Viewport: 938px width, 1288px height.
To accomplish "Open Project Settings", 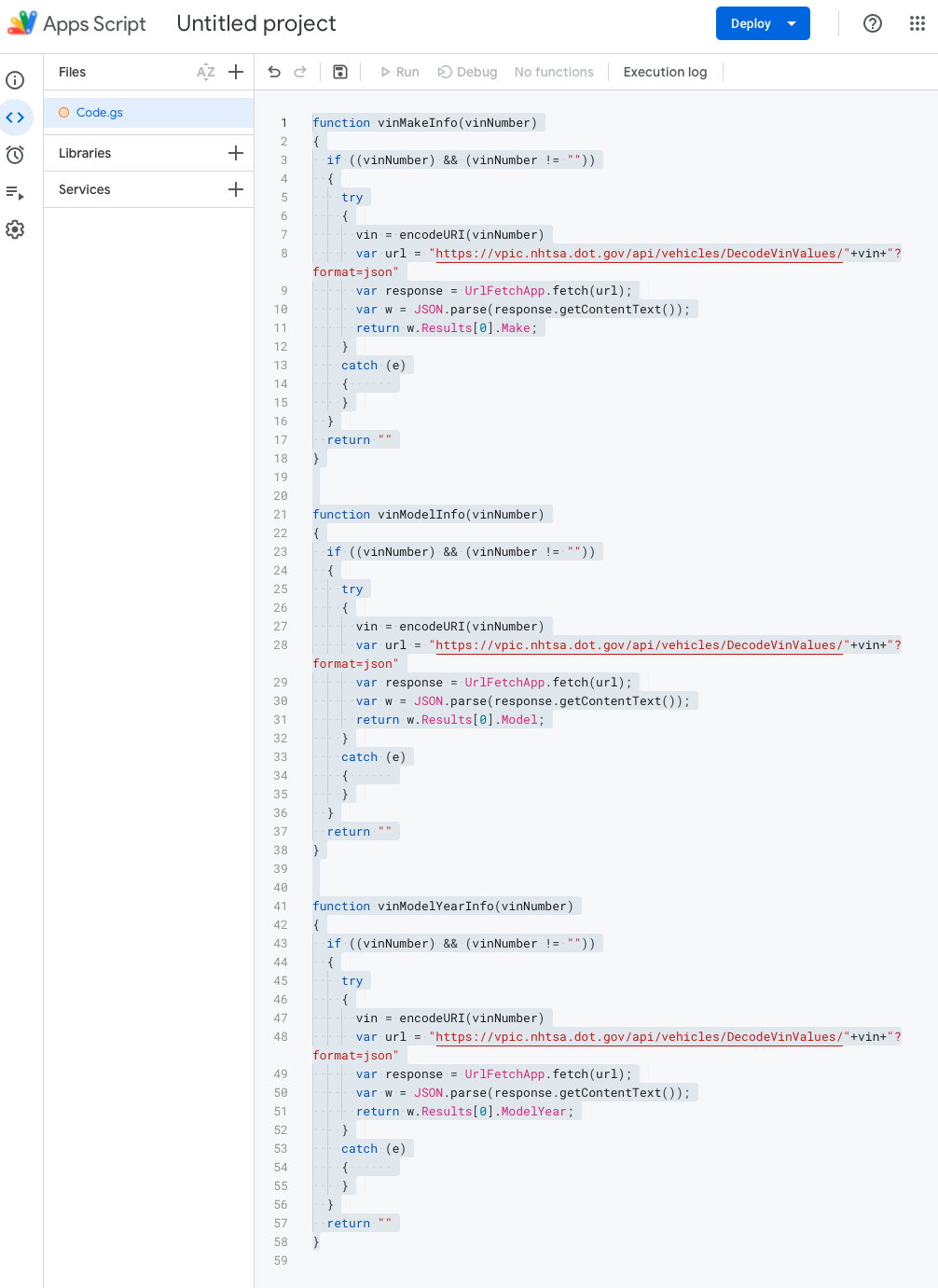I will click(x=15, y=229).
